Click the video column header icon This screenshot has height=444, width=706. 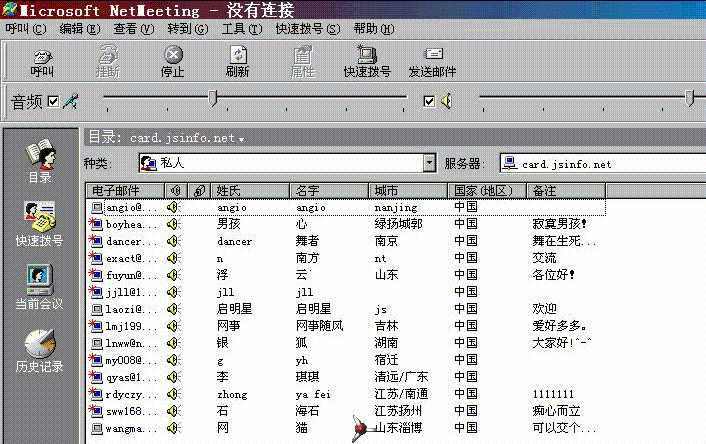199,191
